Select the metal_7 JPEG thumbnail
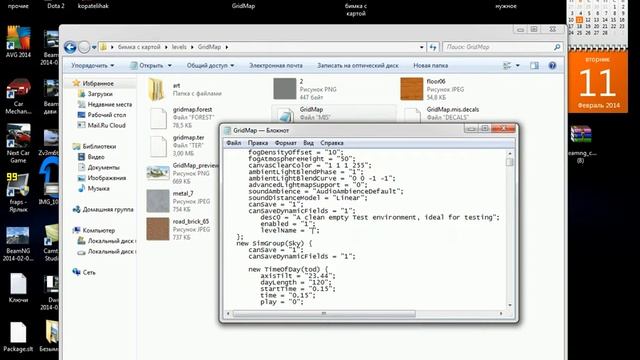The image size is (640, 360). 158,201
